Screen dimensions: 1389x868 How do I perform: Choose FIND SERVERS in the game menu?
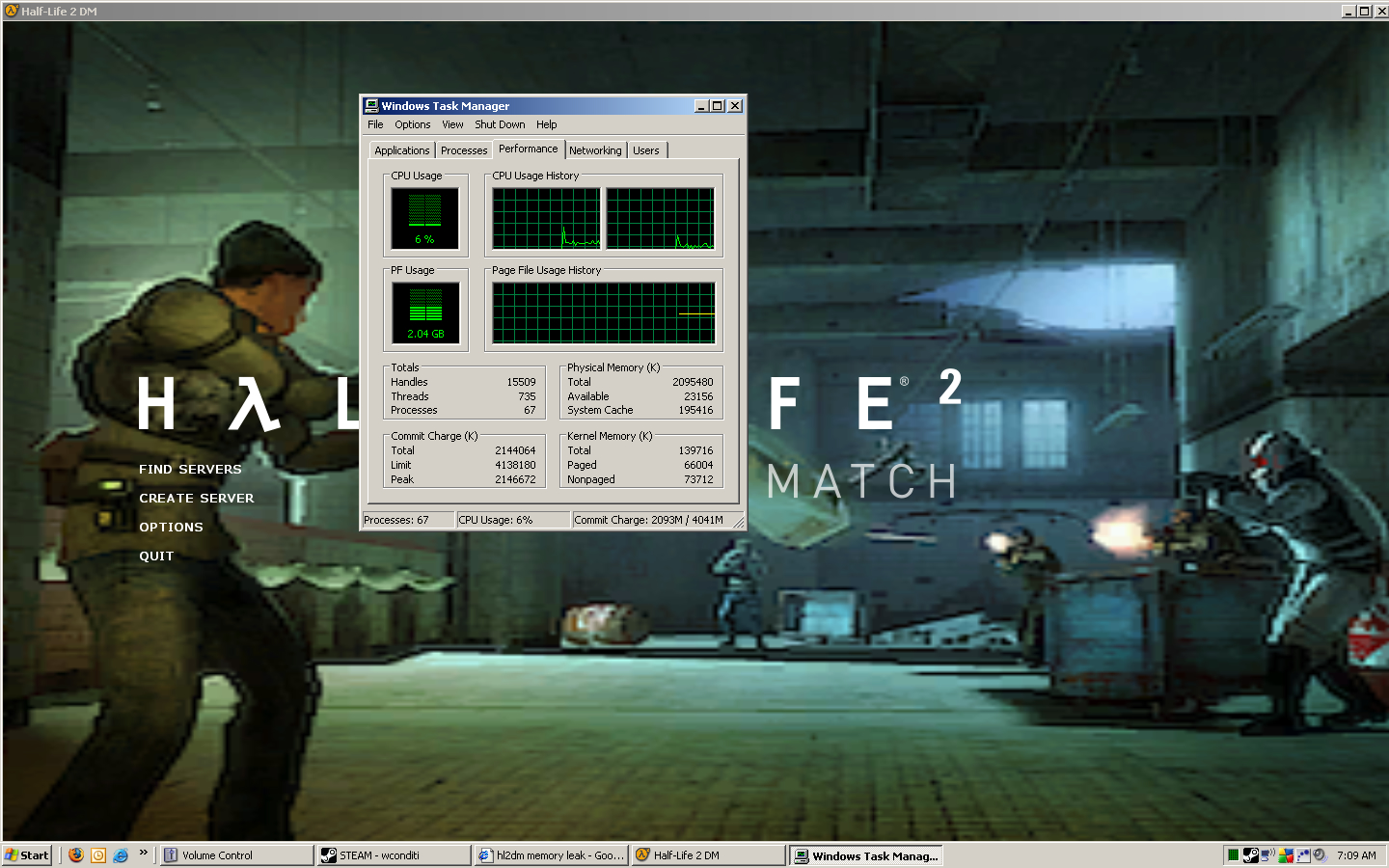(190, 470)
